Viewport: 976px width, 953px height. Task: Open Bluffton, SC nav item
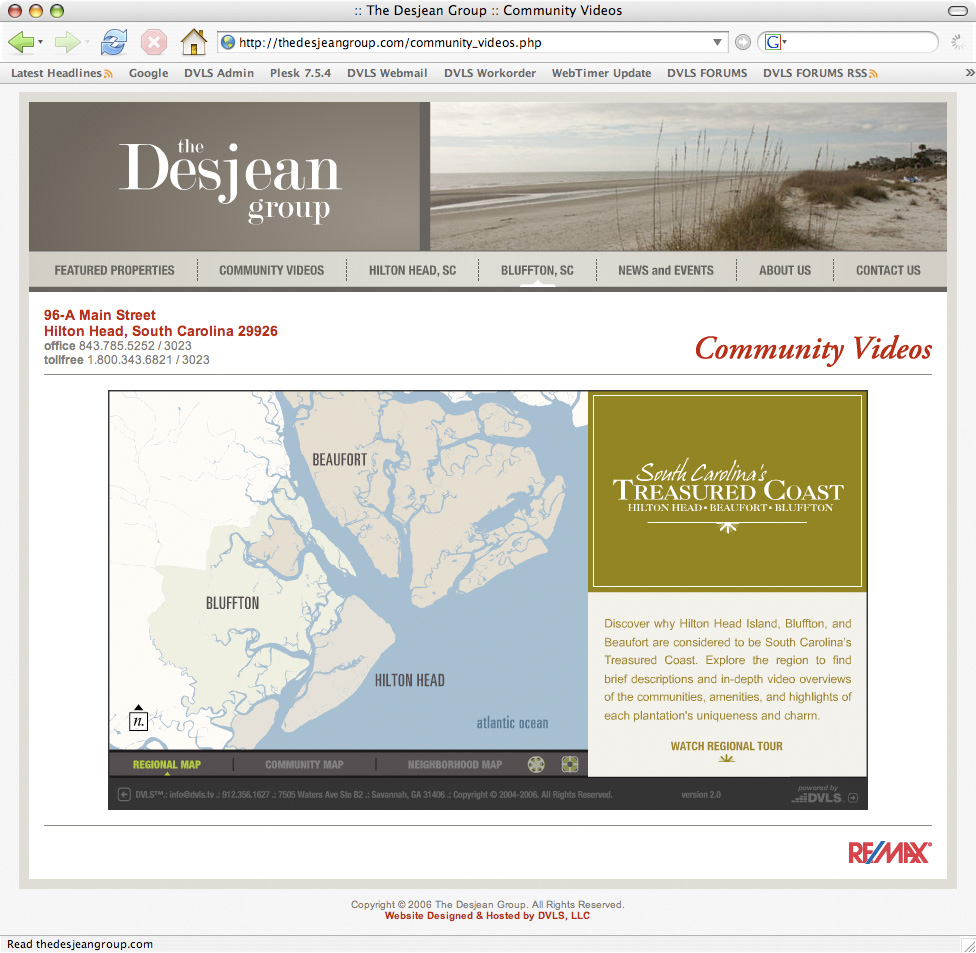click(537, 270)
